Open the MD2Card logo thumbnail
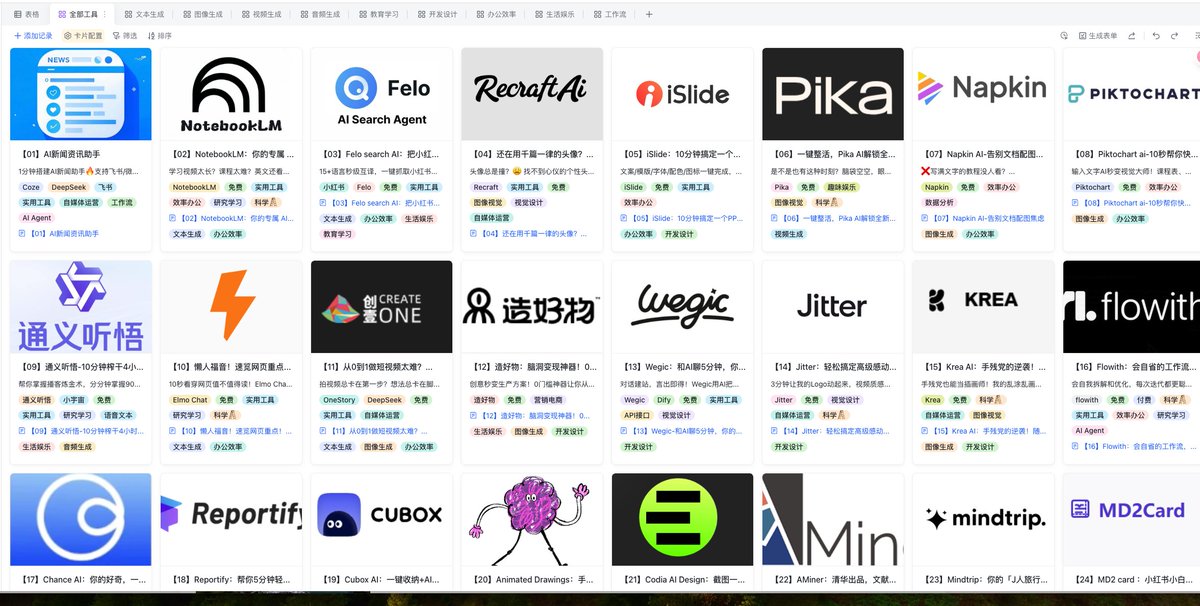This screenshot has width=1200, height=606. pyautogui.click(x=1132, y=519)
